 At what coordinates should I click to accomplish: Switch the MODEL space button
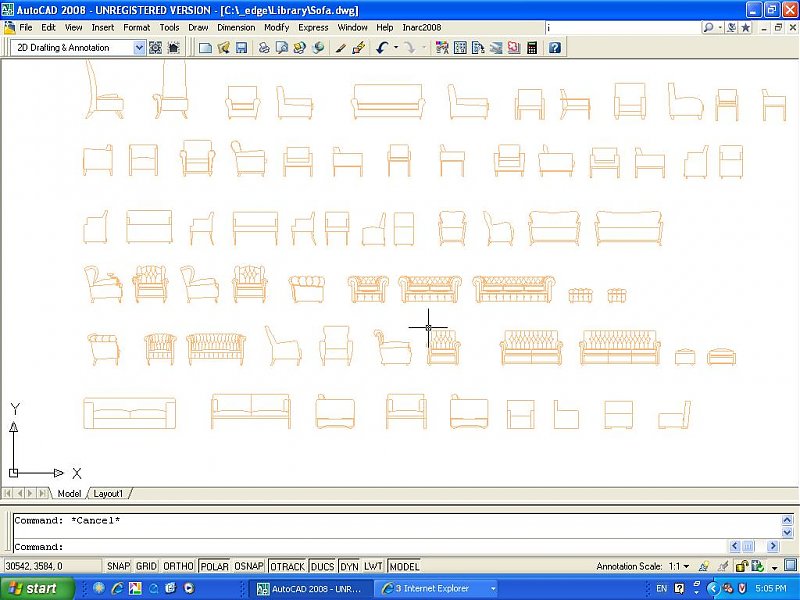click(404, 566)
